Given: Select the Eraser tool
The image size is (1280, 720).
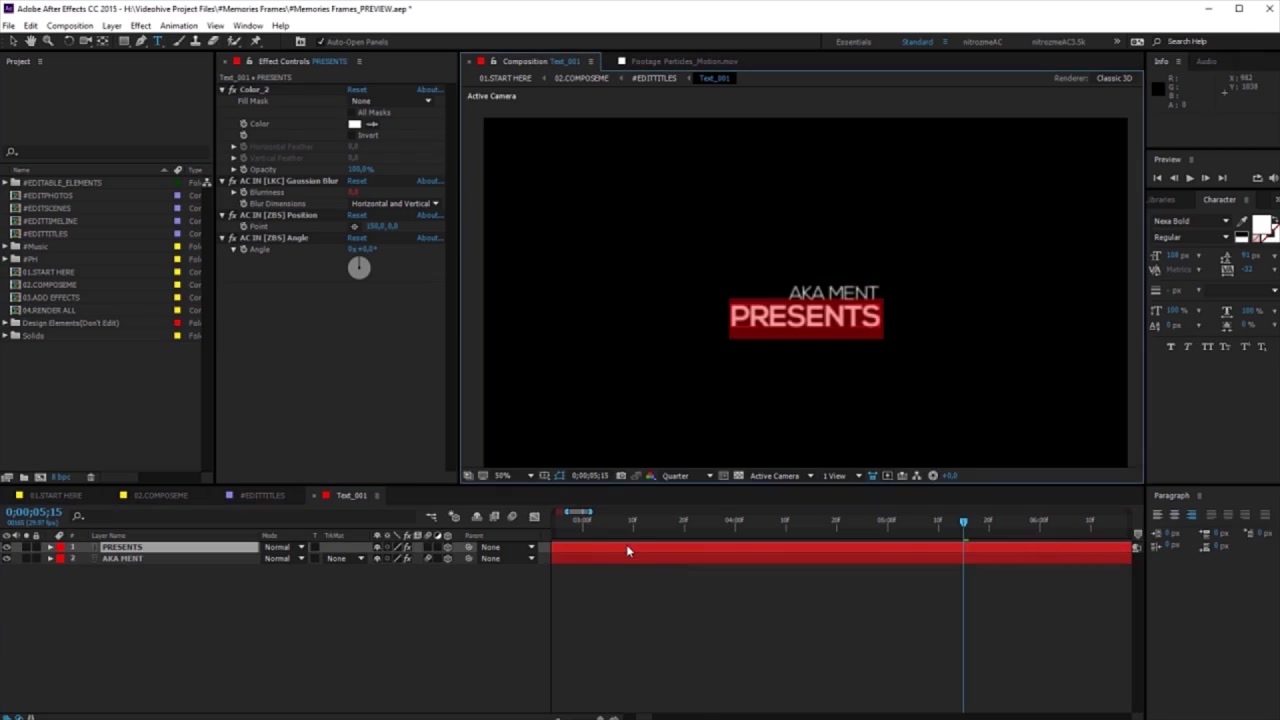Looking at the screenshot, I should pyautogui.click(x=213, y=41).
